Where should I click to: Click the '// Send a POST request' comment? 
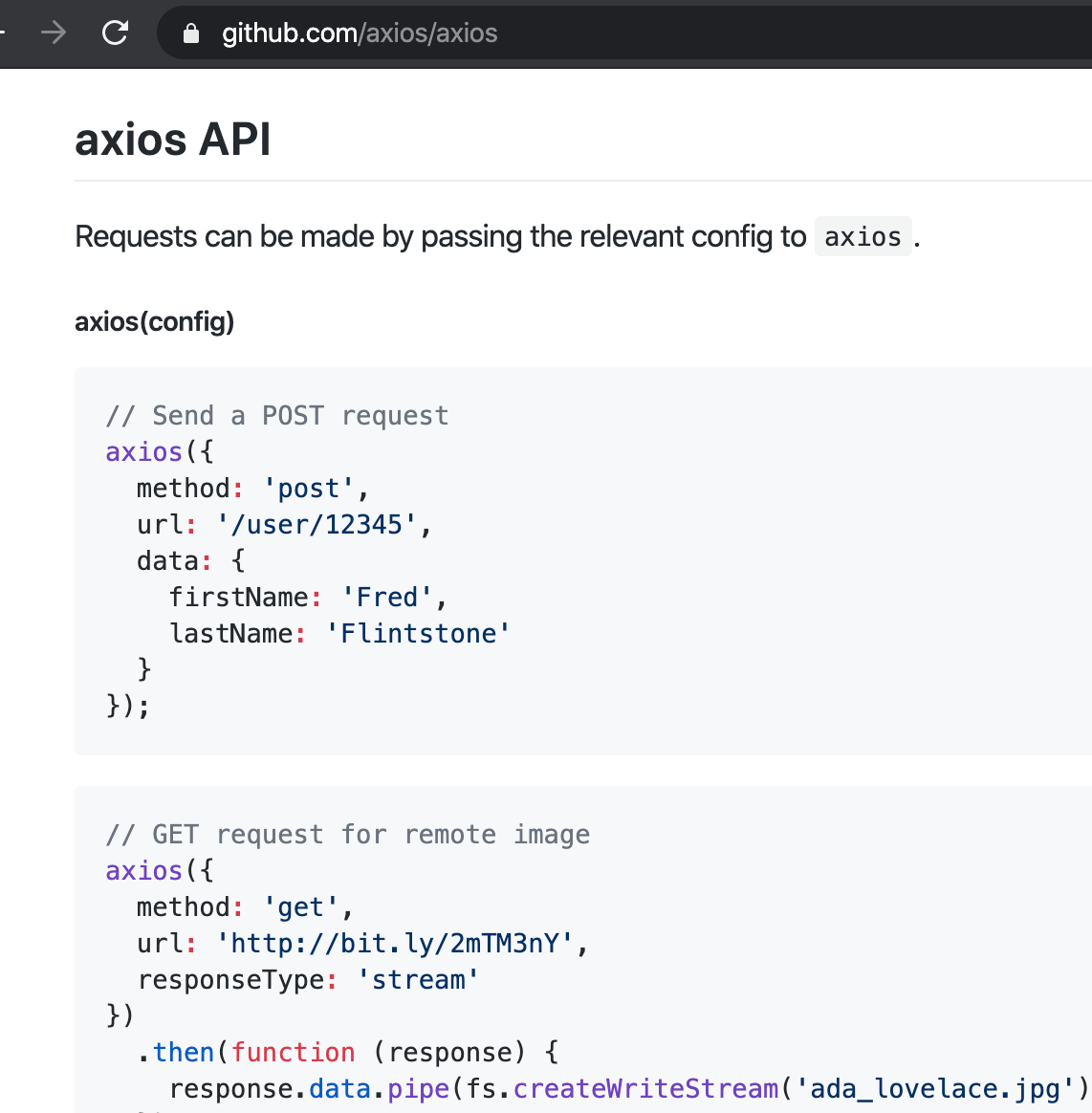pos(277,415)
